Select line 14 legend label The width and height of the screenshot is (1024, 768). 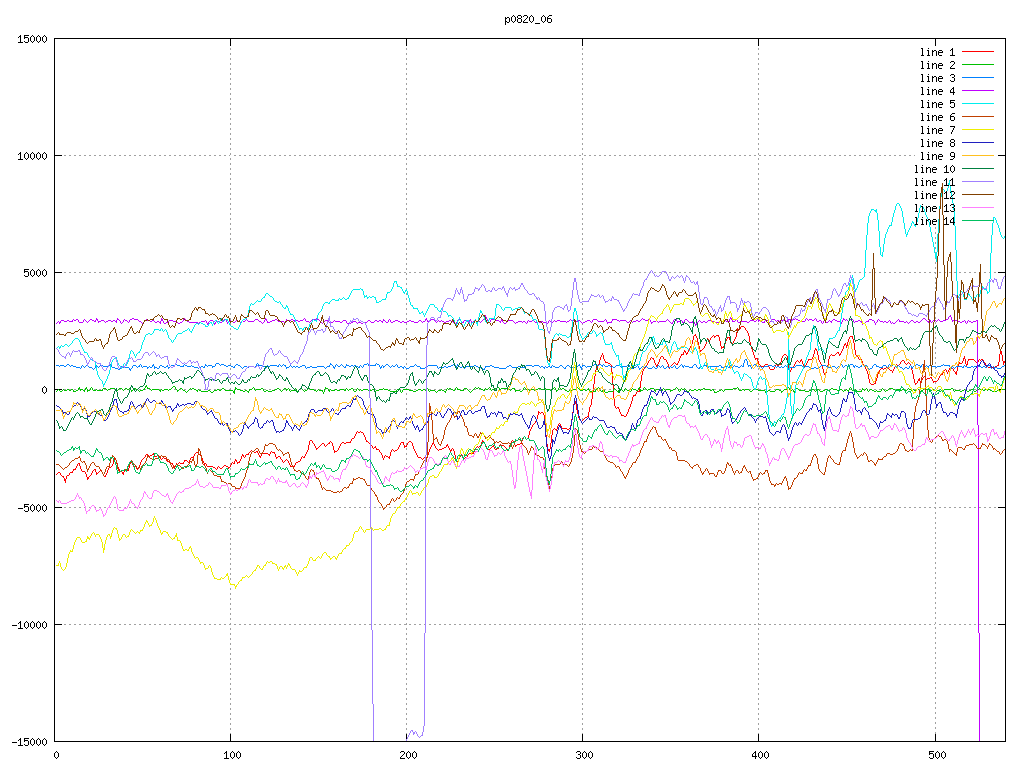pos(934,221)
